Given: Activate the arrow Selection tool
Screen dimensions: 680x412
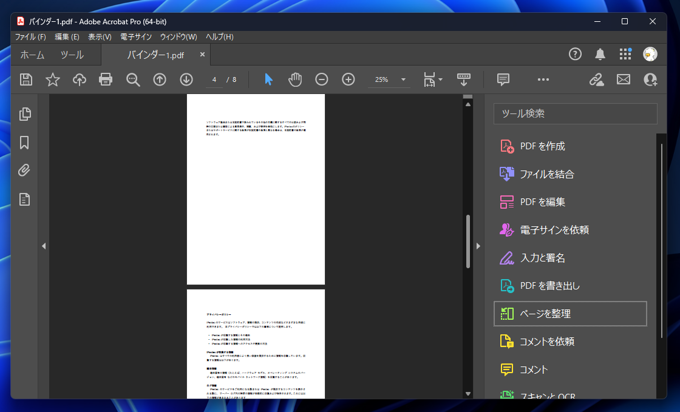Looking at the screenshot, I should (268, 80).
